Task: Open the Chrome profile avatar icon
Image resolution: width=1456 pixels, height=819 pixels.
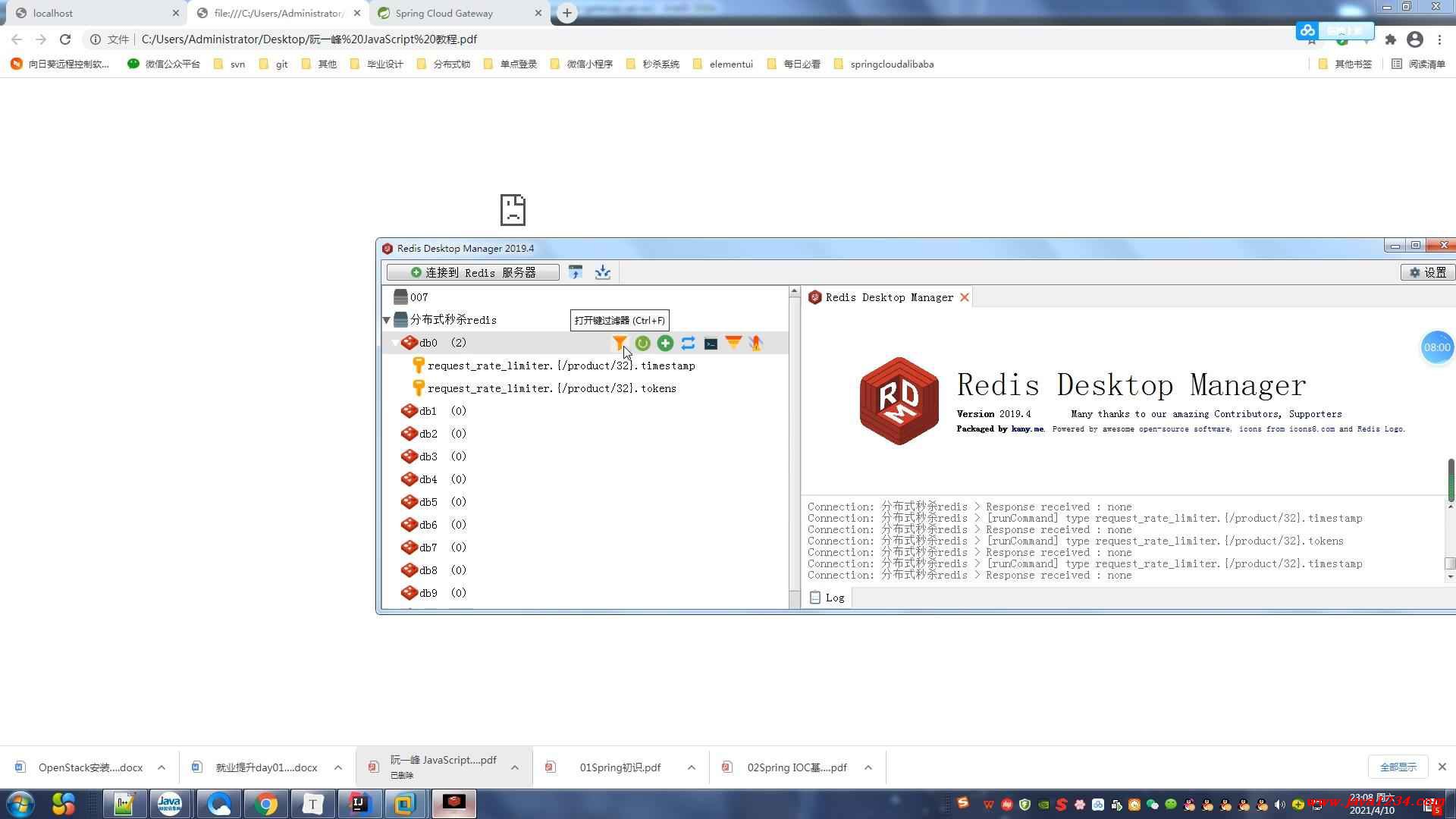Action: pyautogui.click(x=1415, y=39)
